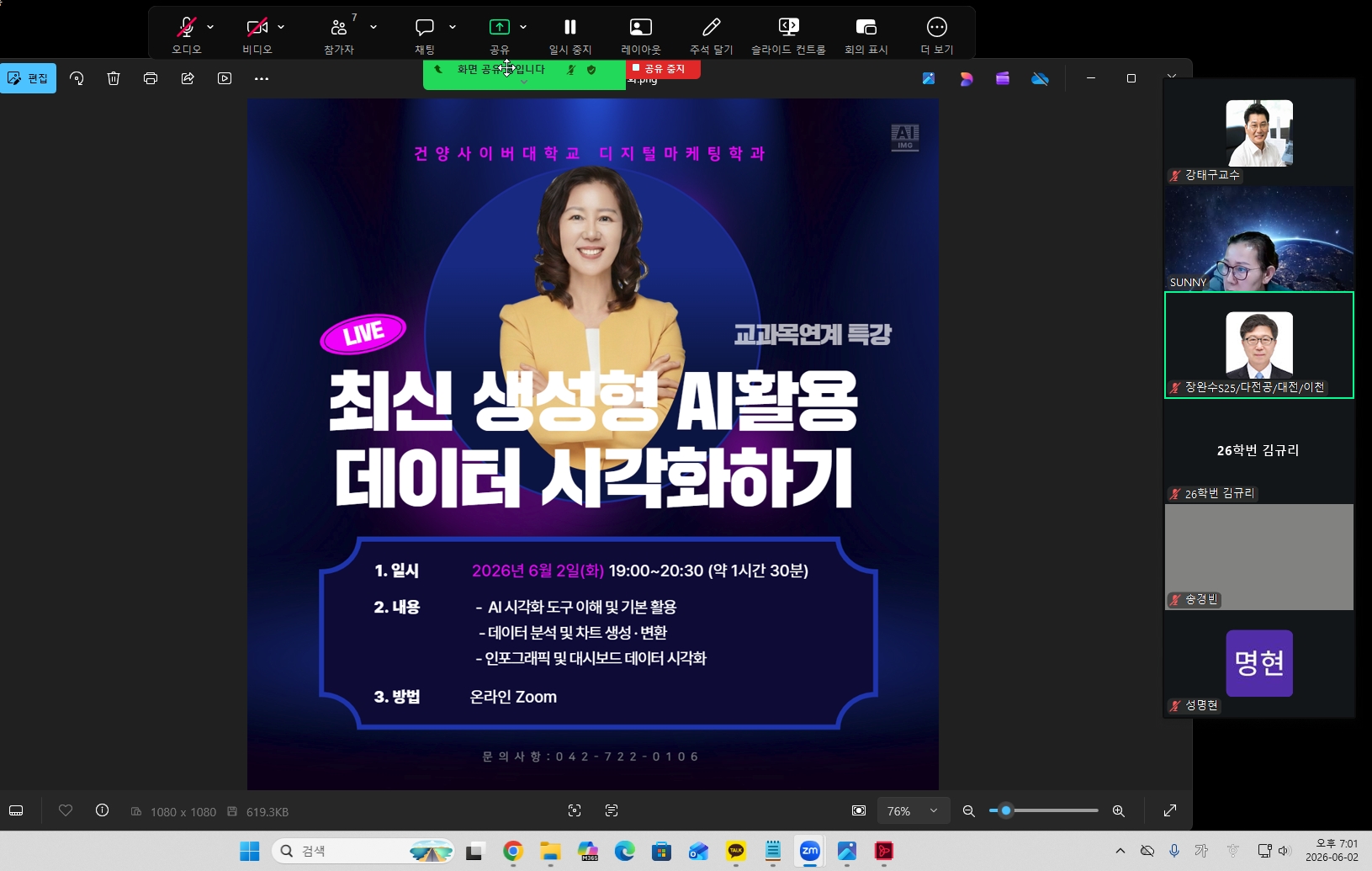Image resolution: width=1372 pixels, height=871 pixels.
Task: Expand share options arrow next to 공유
Action: click(523, 27)
